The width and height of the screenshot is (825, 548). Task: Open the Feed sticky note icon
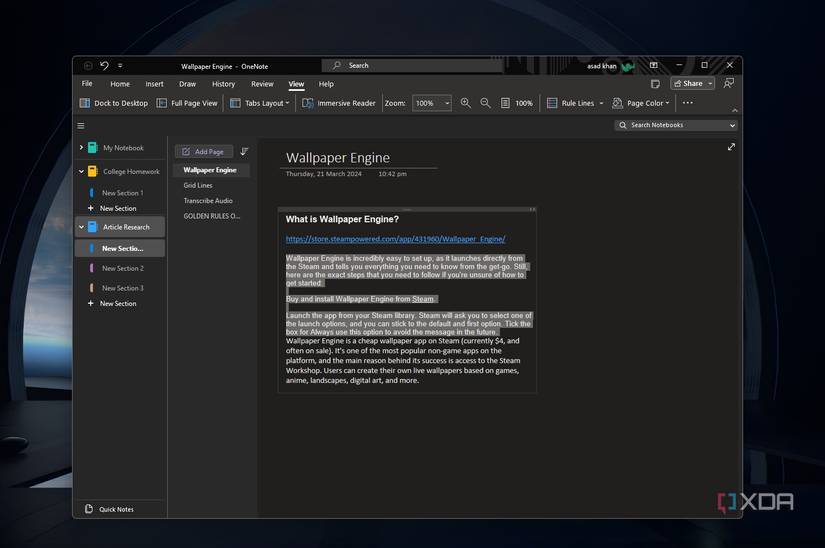pyautogui.click(x=655, y=84)
